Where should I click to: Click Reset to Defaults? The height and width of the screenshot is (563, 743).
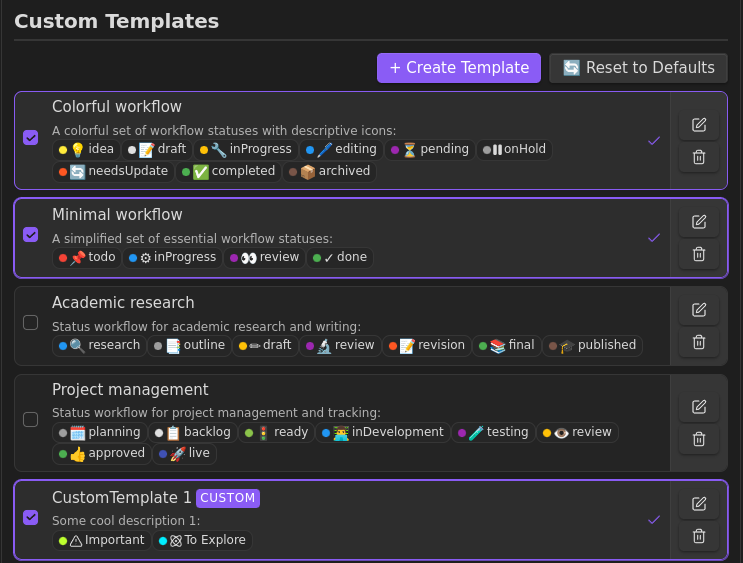click(x=638, y=68)
